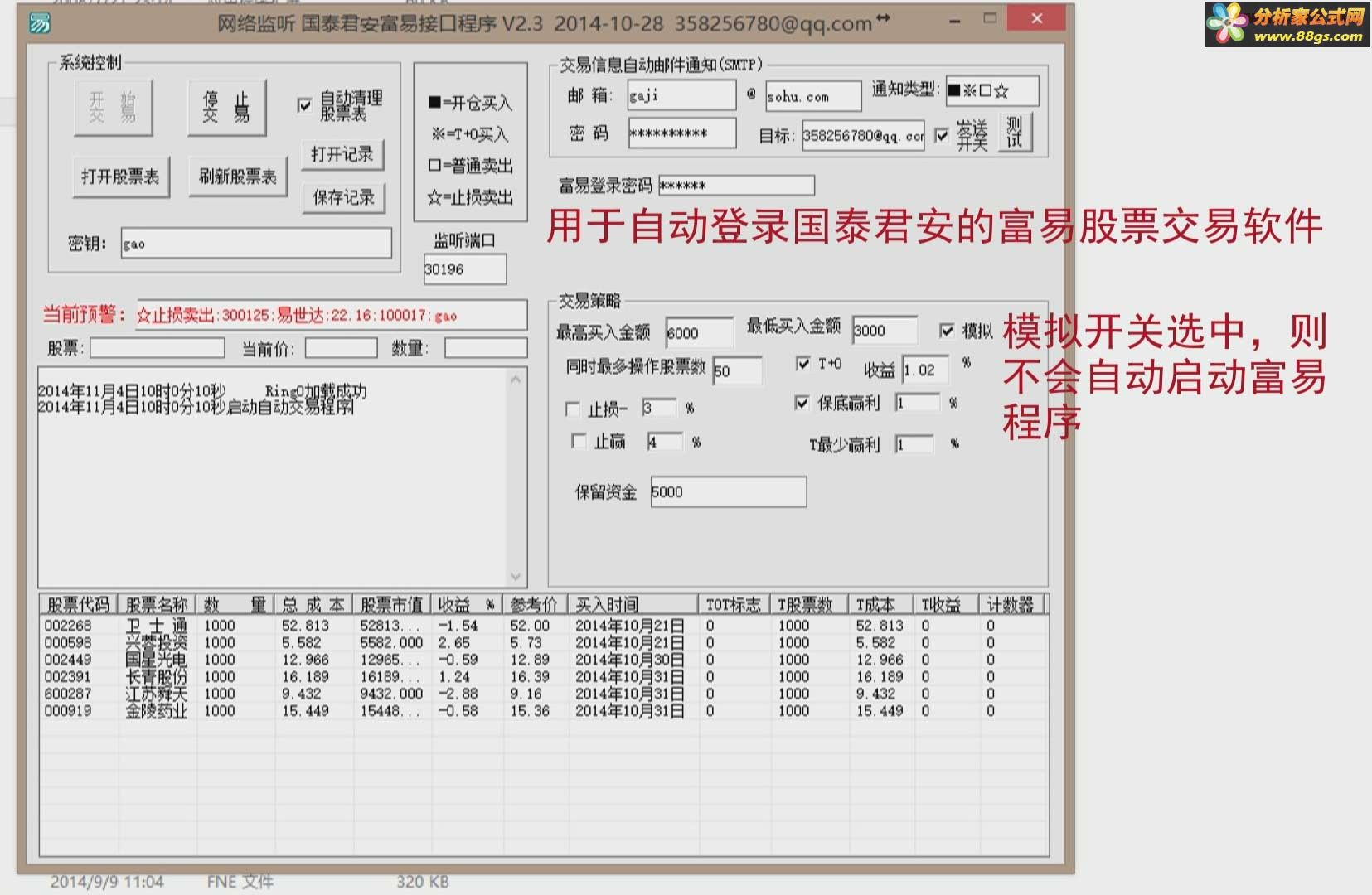Click TOT标志 column header
This screenshot has width=1372, height=895.
pos(734,604)
